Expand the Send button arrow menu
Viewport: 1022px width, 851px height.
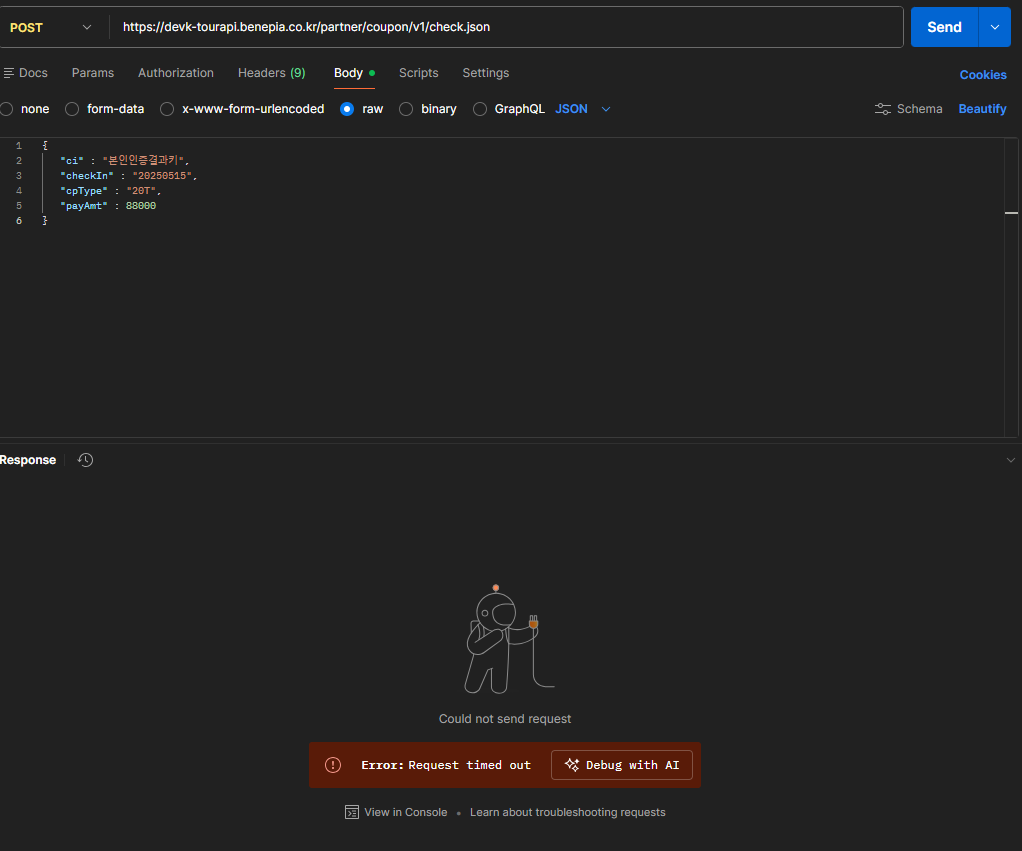tap(994, 27)
